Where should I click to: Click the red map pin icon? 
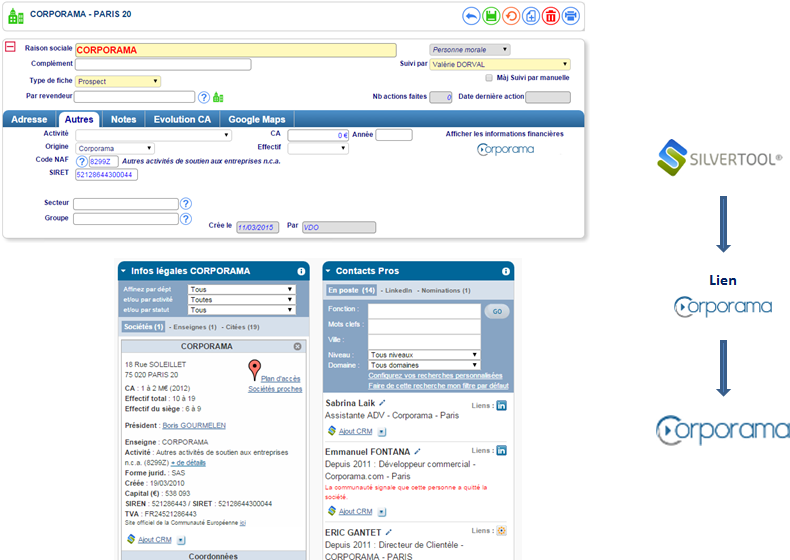click(255, 370)
